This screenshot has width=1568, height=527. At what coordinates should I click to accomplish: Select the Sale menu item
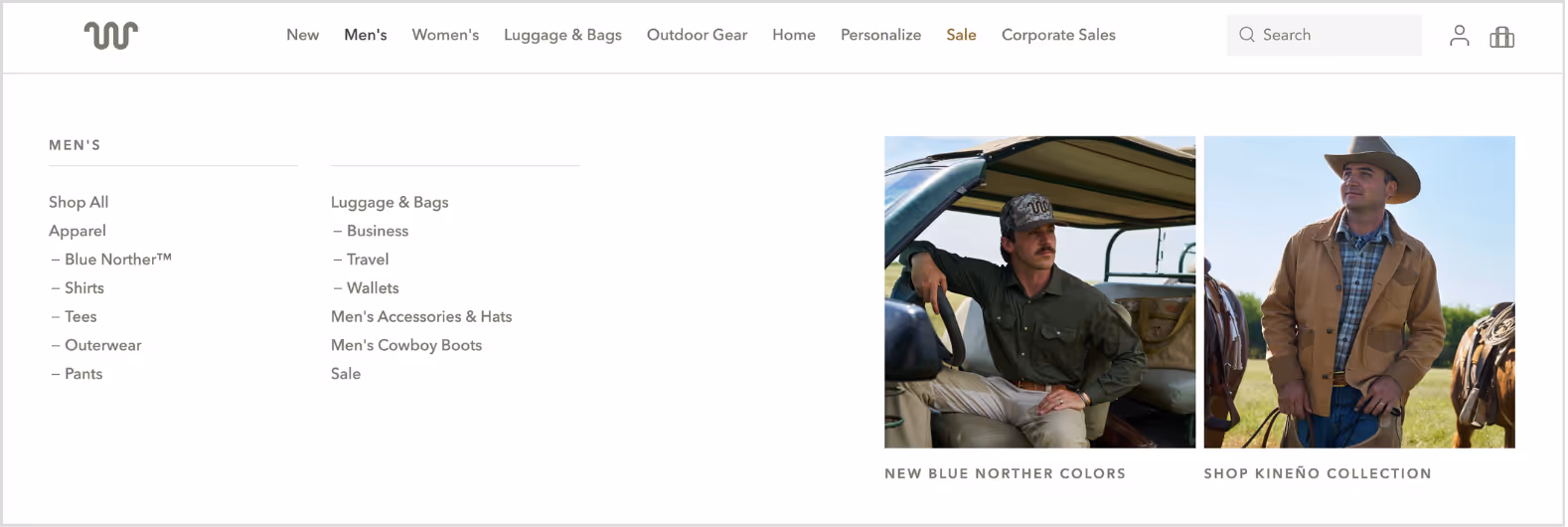tap(961, 35)
